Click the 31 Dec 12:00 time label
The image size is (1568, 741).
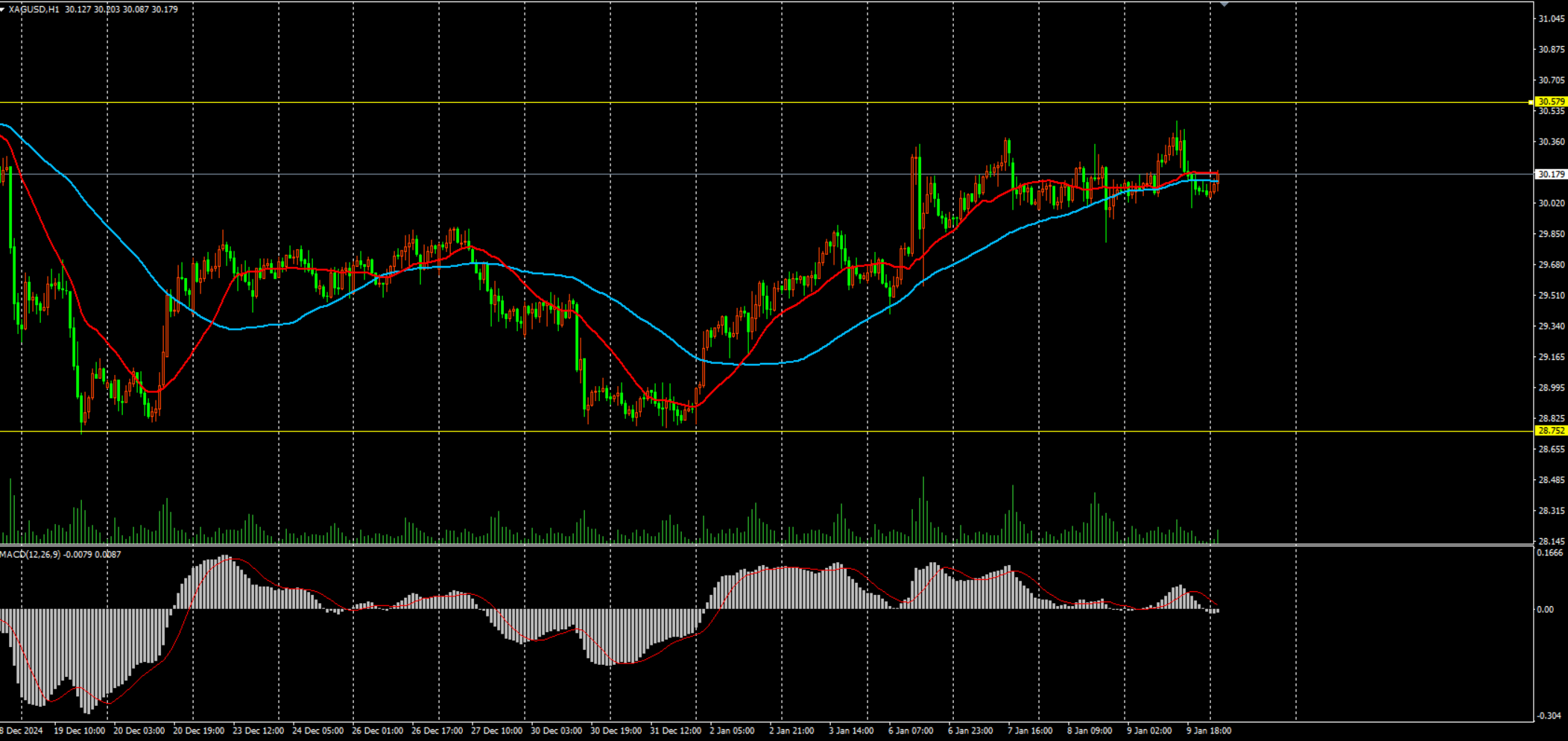[x=676, y=731]
